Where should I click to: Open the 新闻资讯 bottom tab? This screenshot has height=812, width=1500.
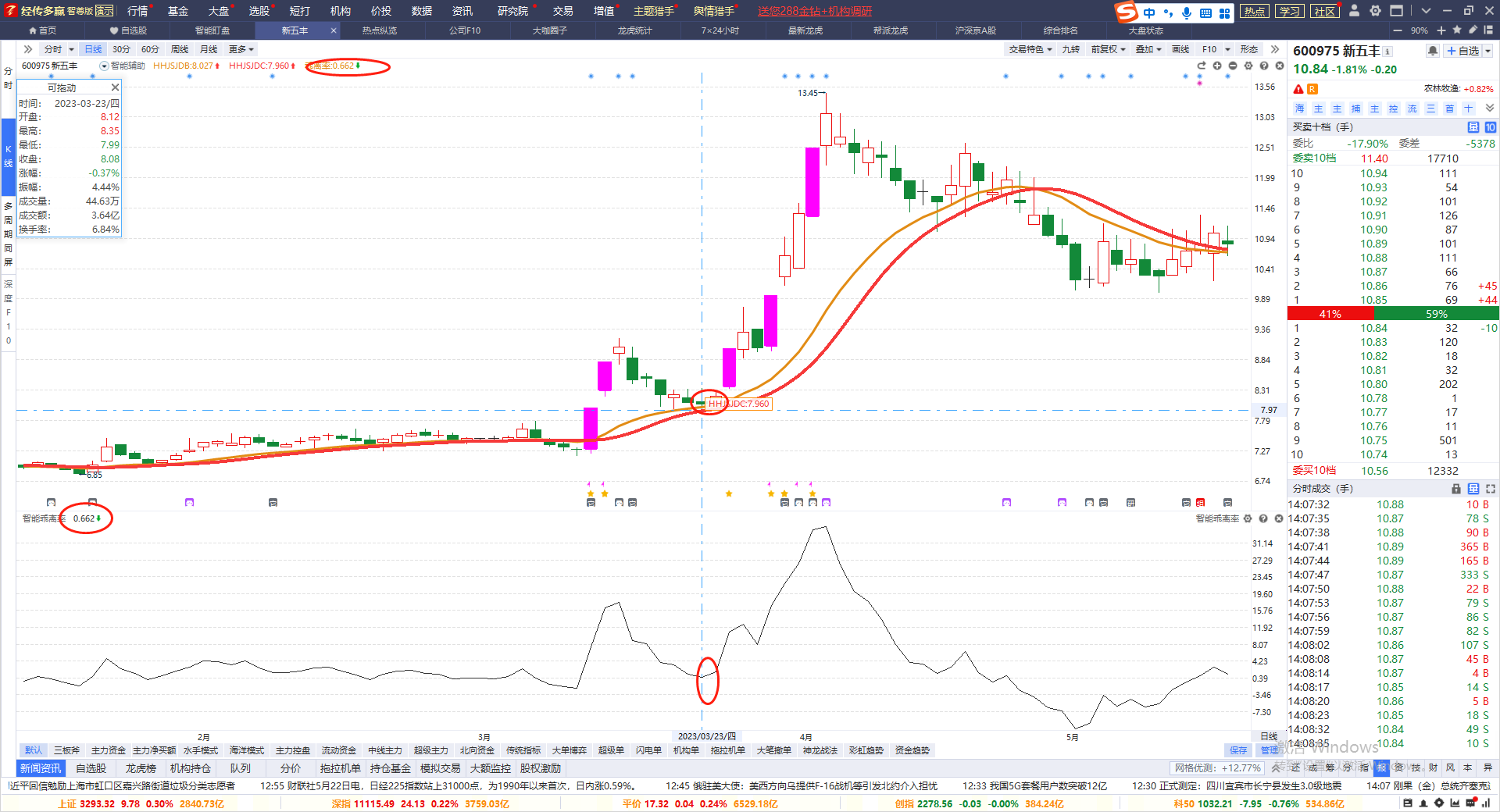pos(40,768)
